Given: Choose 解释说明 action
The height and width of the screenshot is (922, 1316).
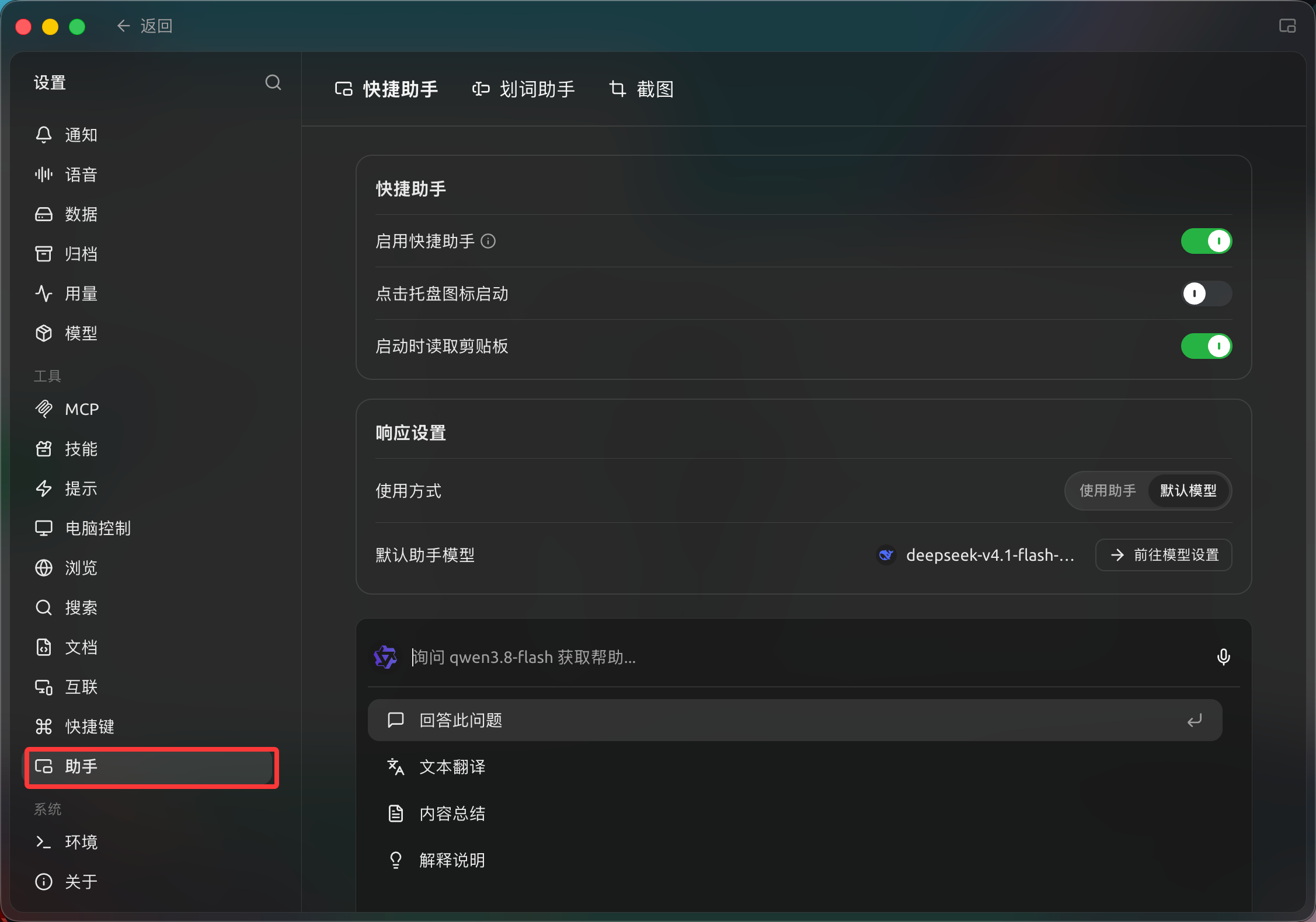Looking at the screenshot, I should pos(795,860).
